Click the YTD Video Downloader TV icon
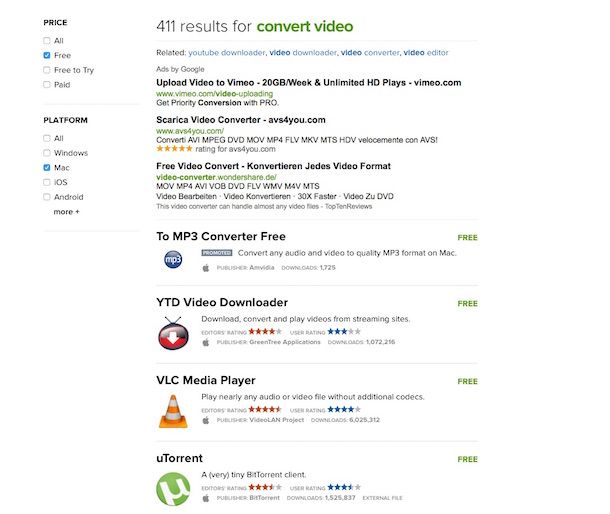Viewport: 610px width, 514px height. pos(173,333)
